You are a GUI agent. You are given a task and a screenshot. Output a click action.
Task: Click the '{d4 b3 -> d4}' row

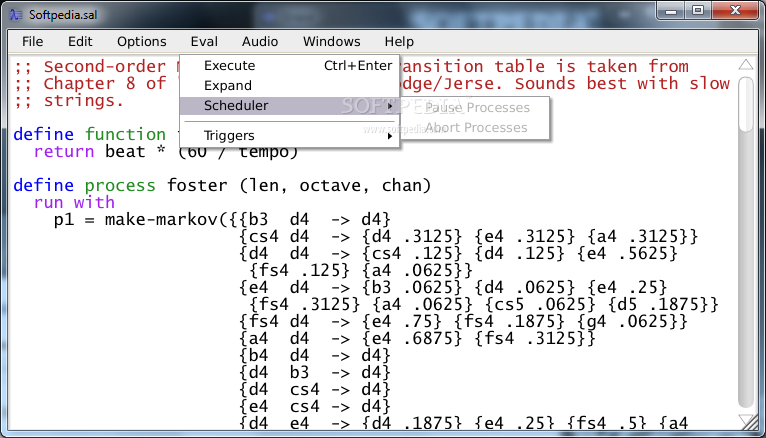(315, 373)
